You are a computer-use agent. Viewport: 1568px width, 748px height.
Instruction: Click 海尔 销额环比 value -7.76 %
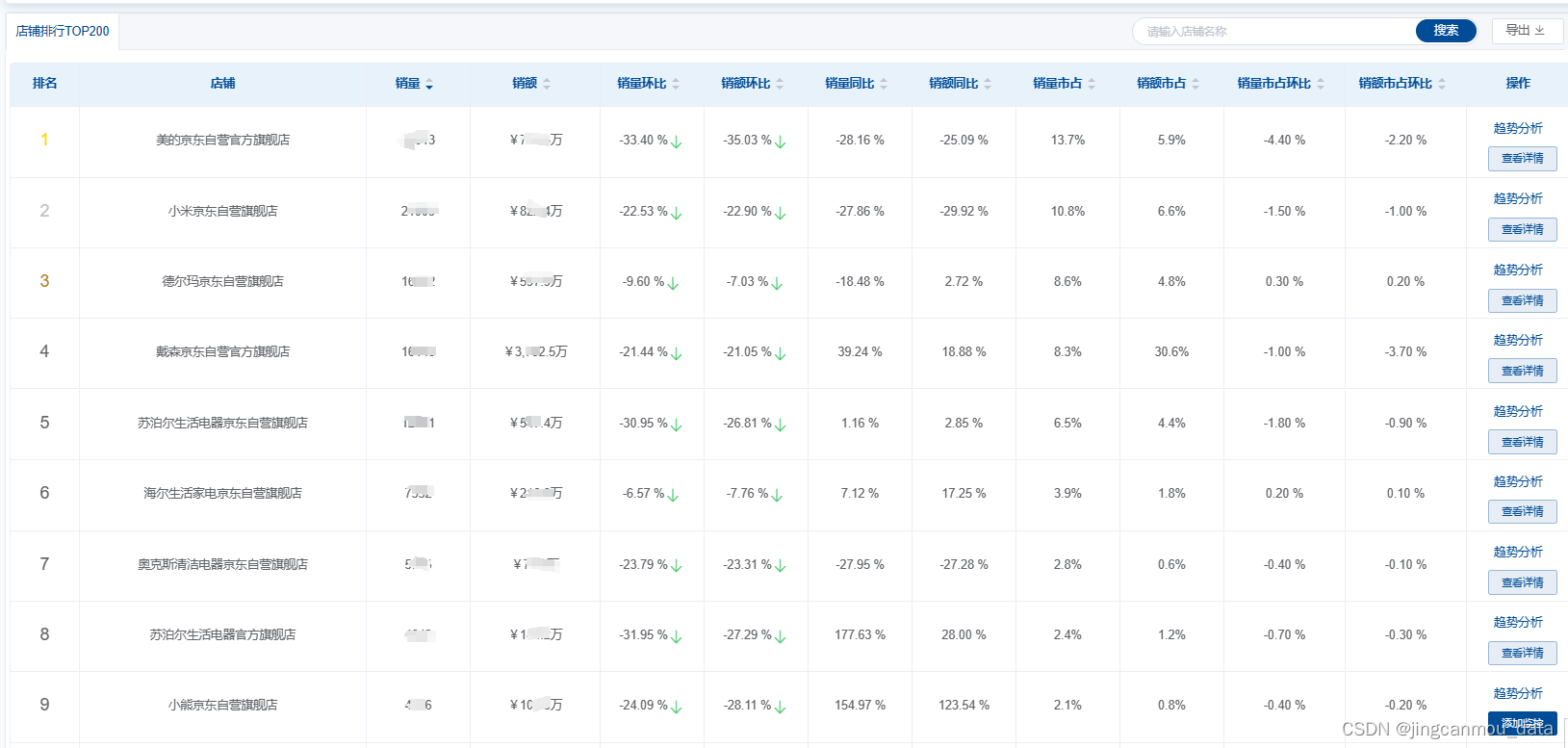point(747,494)
